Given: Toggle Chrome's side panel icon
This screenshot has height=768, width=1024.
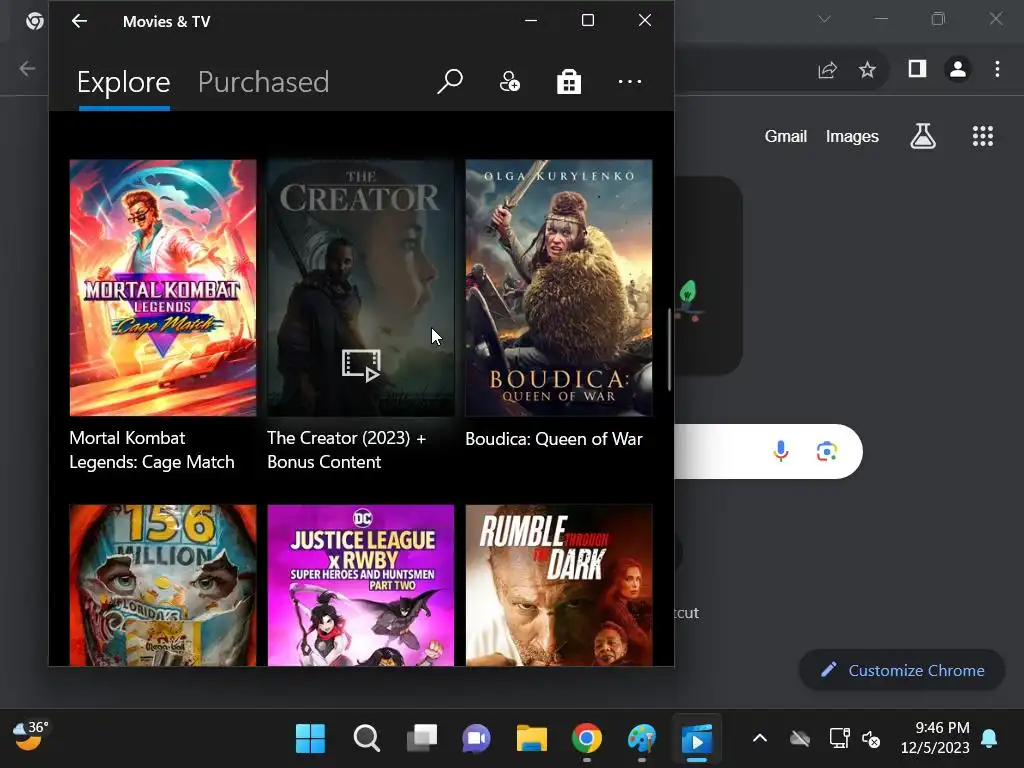Looking at the screenshot, I should coord(917,69).
